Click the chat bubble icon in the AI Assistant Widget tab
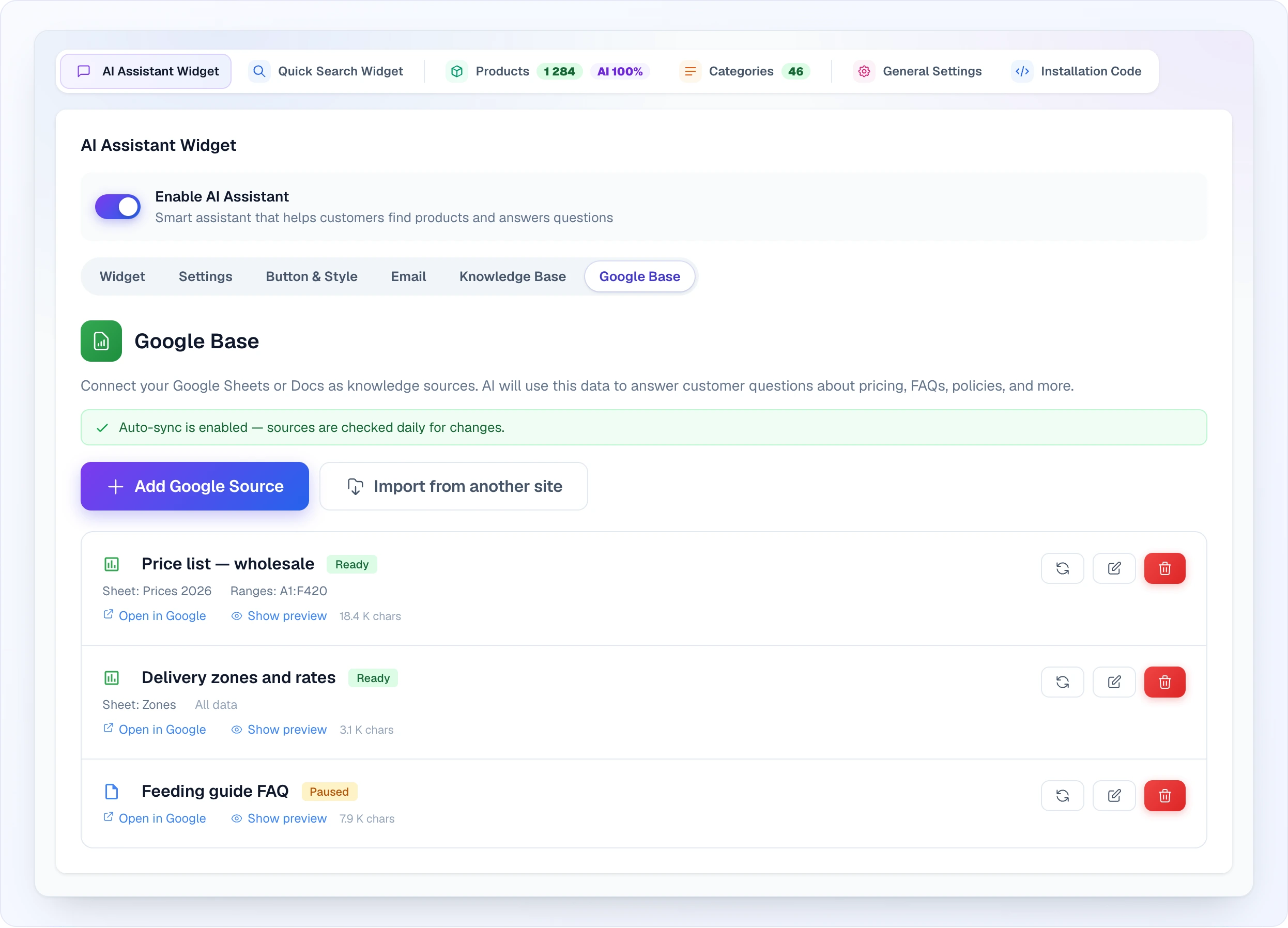This screenshot has width=1288, height=928. tap(84, 71)
